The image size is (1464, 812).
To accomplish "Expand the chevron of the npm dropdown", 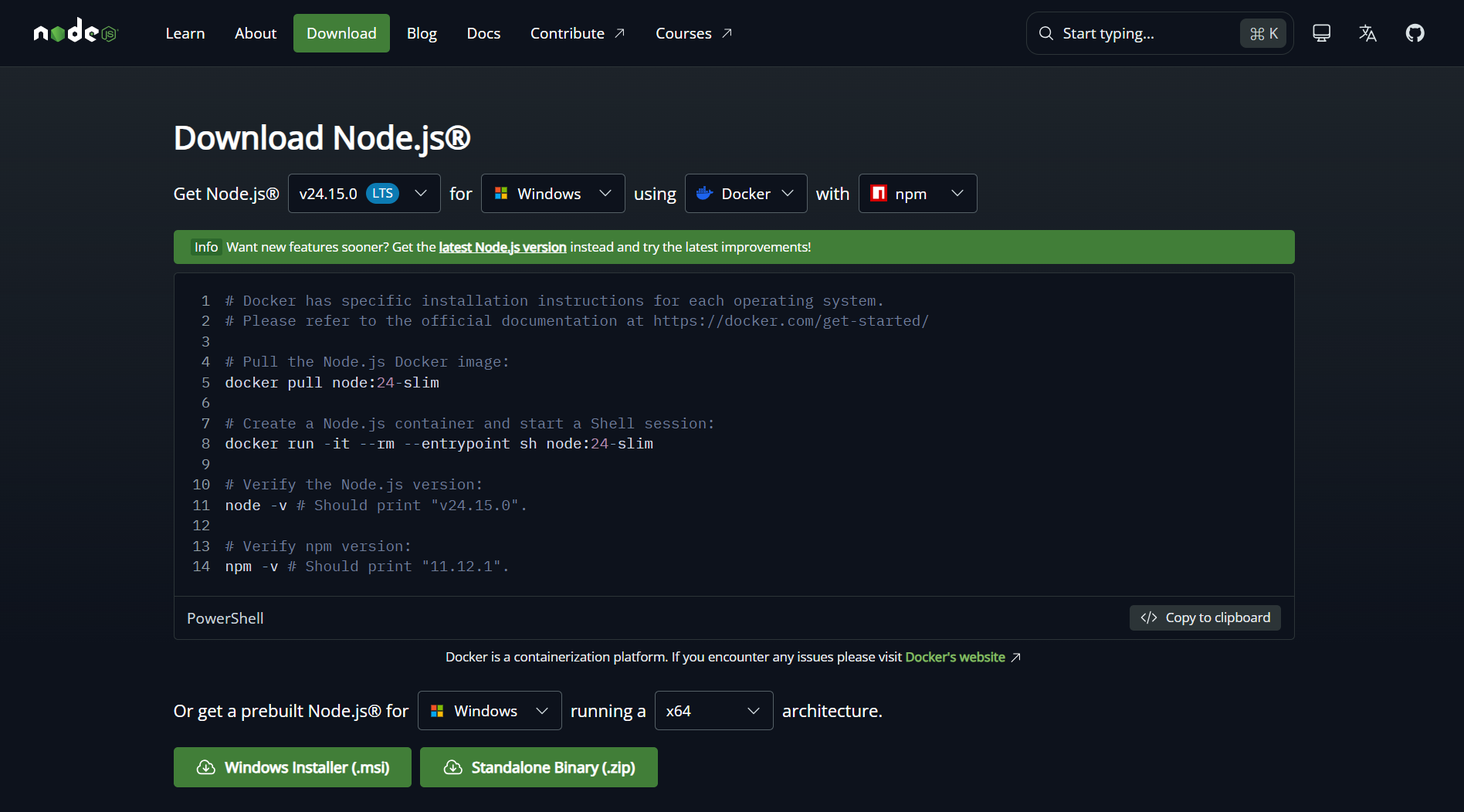I will (957, 194).
